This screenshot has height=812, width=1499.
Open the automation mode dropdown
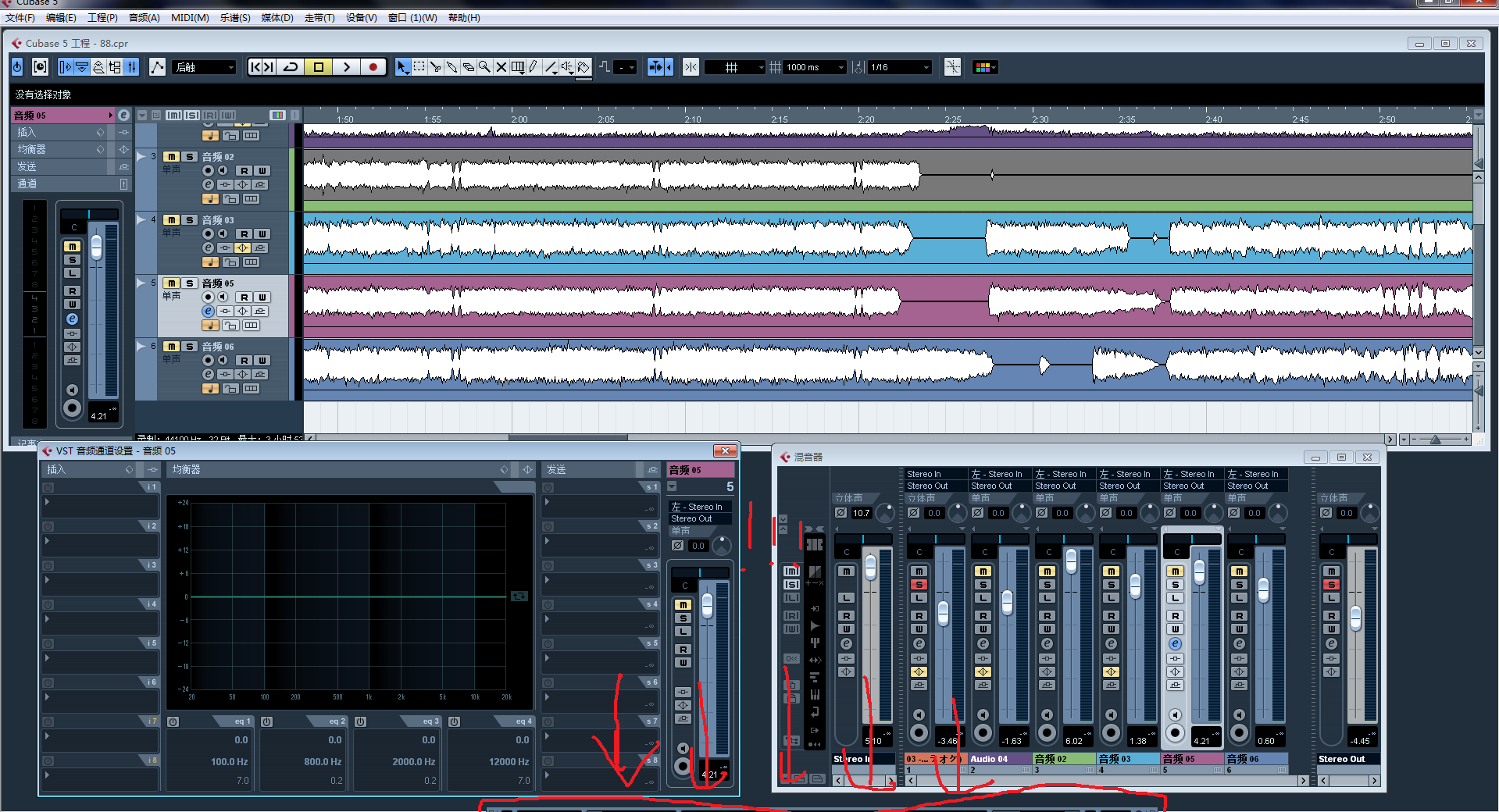(205, 67)
